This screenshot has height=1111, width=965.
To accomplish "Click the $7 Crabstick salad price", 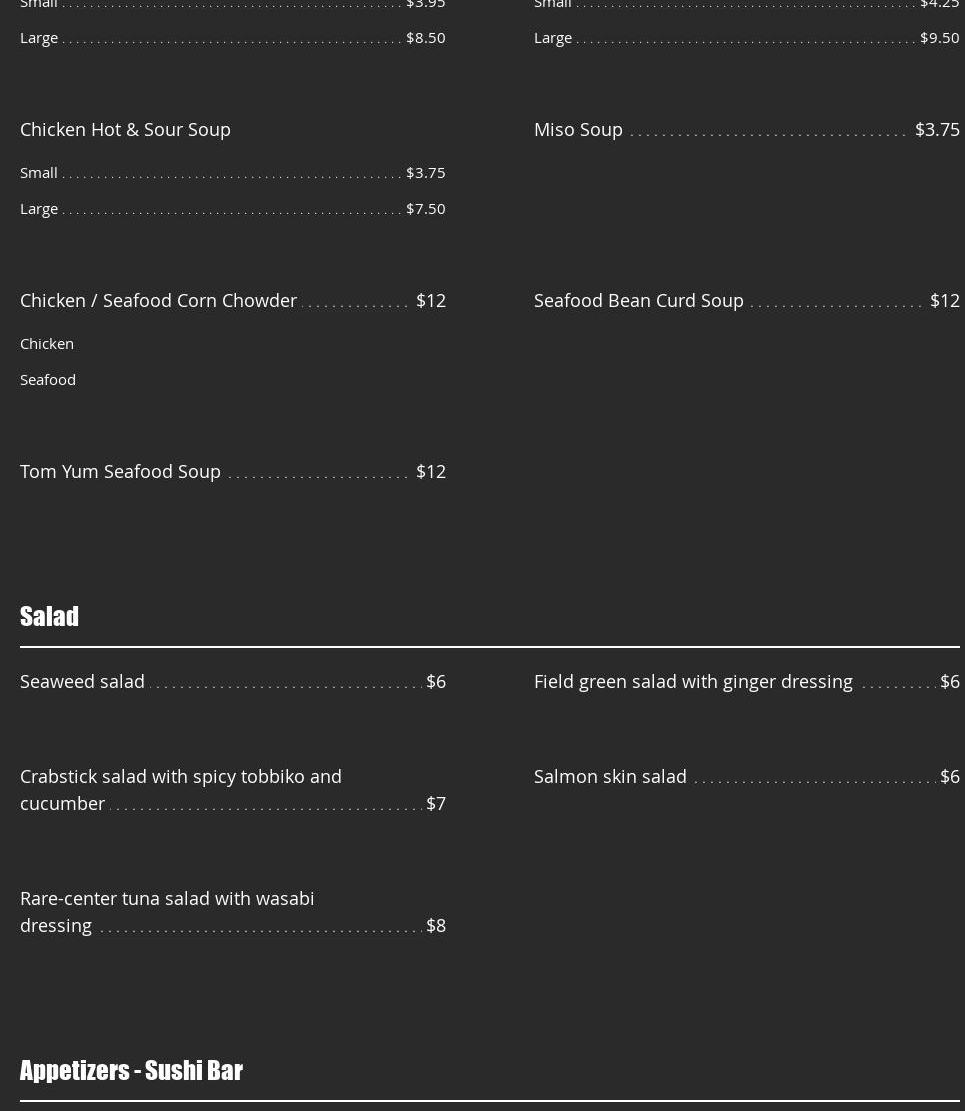I will [x=436, y=803].
